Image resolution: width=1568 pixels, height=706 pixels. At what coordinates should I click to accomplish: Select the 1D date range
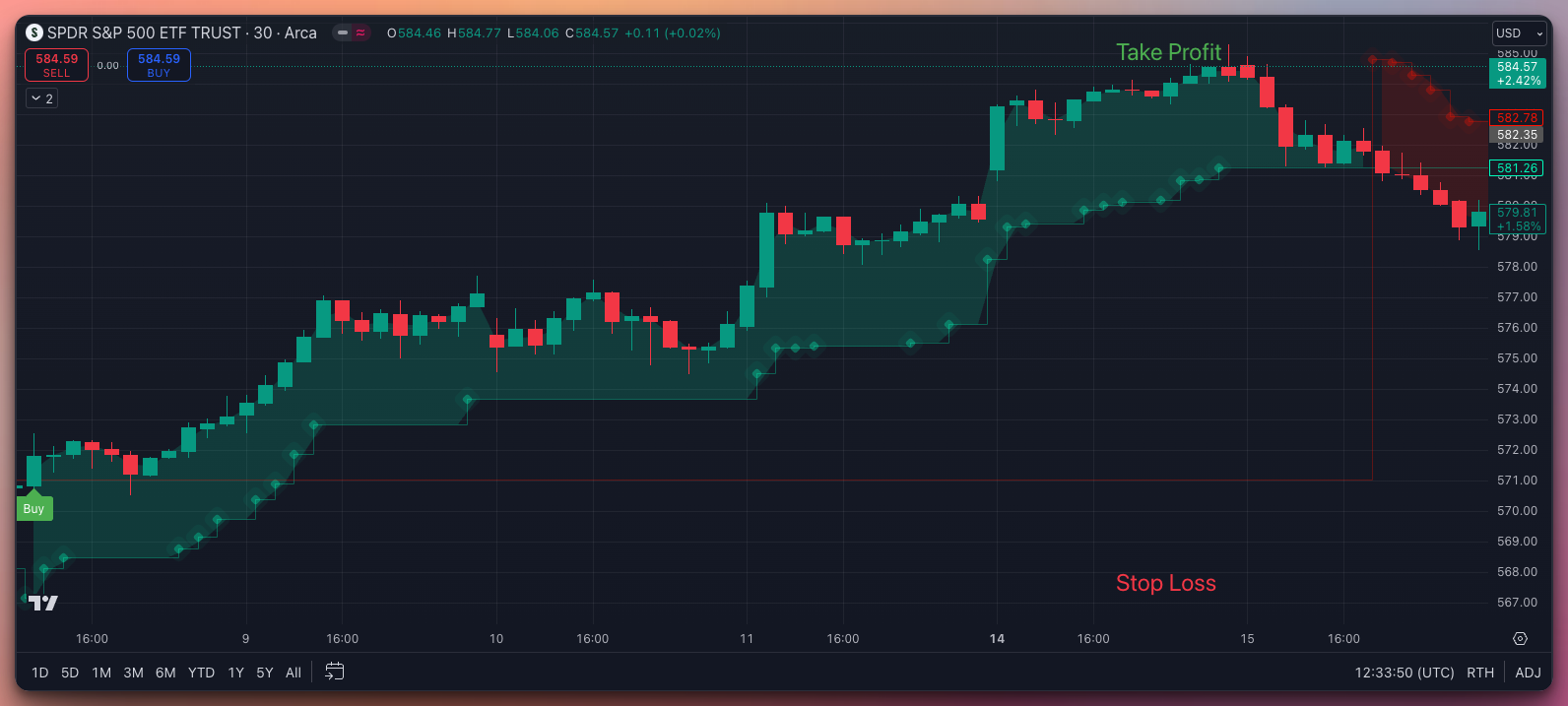point(39,673)
